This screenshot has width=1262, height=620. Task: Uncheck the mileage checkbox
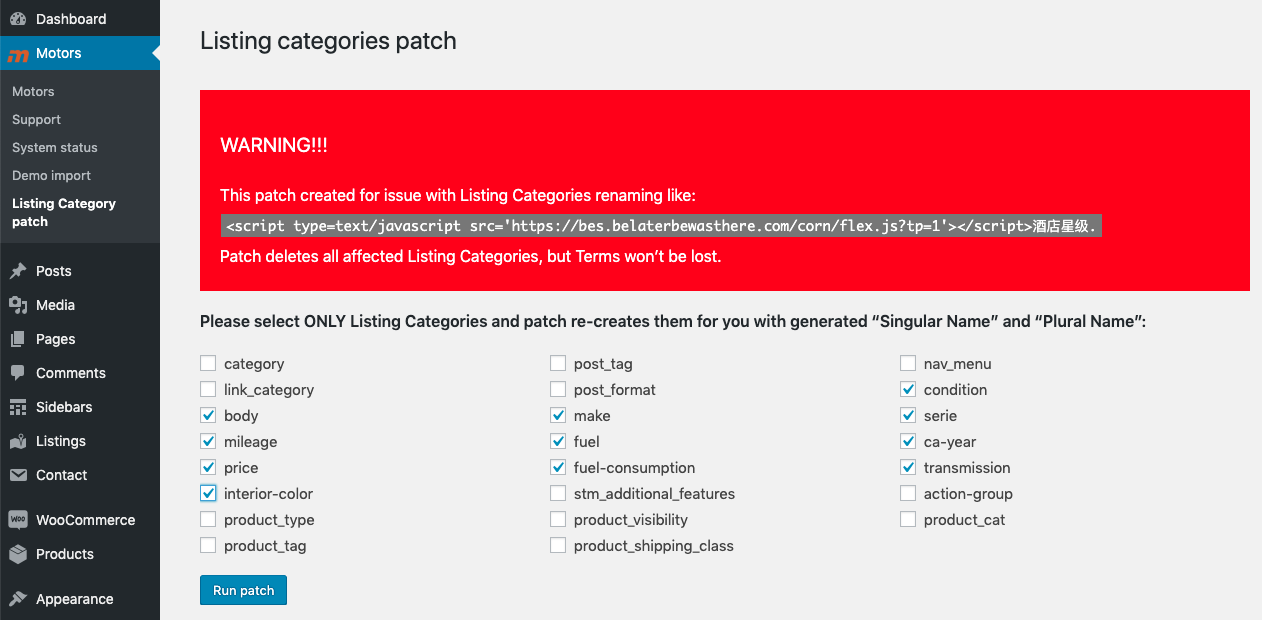click(208, 441)
